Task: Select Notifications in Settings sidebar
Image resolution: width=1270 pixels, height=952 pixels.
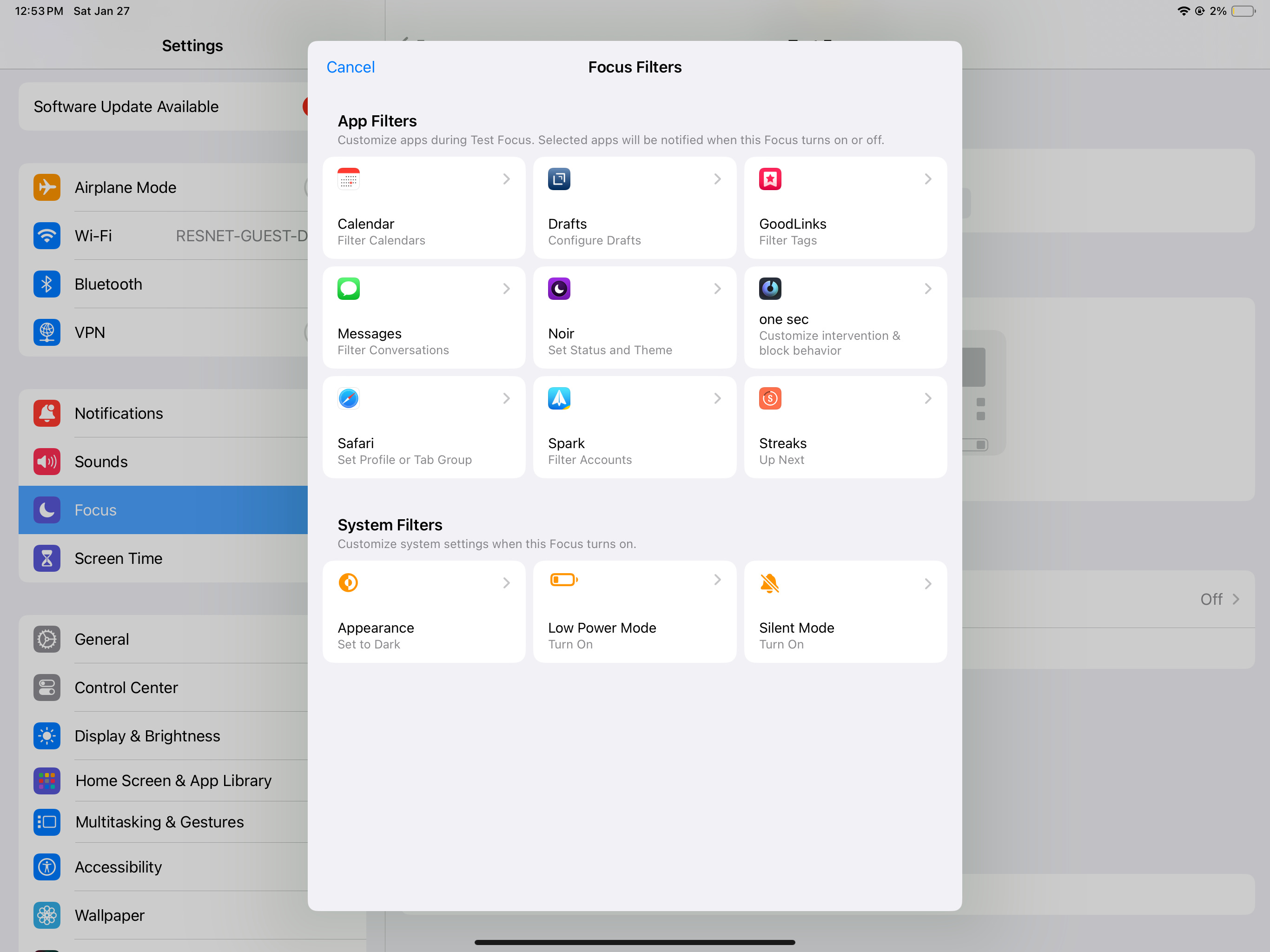Action: 164,413
